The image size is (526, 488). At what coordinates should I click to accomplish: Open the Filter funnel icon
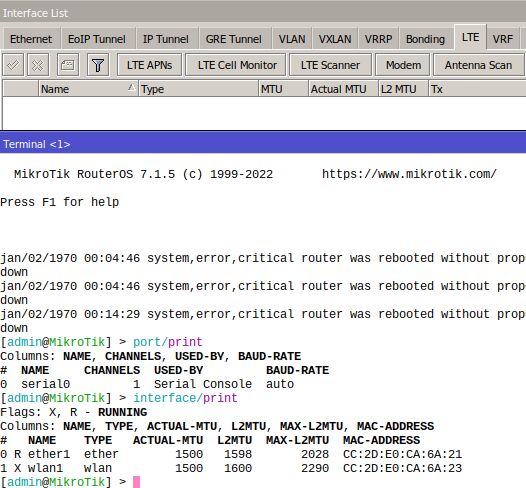[x=98, y=65]
